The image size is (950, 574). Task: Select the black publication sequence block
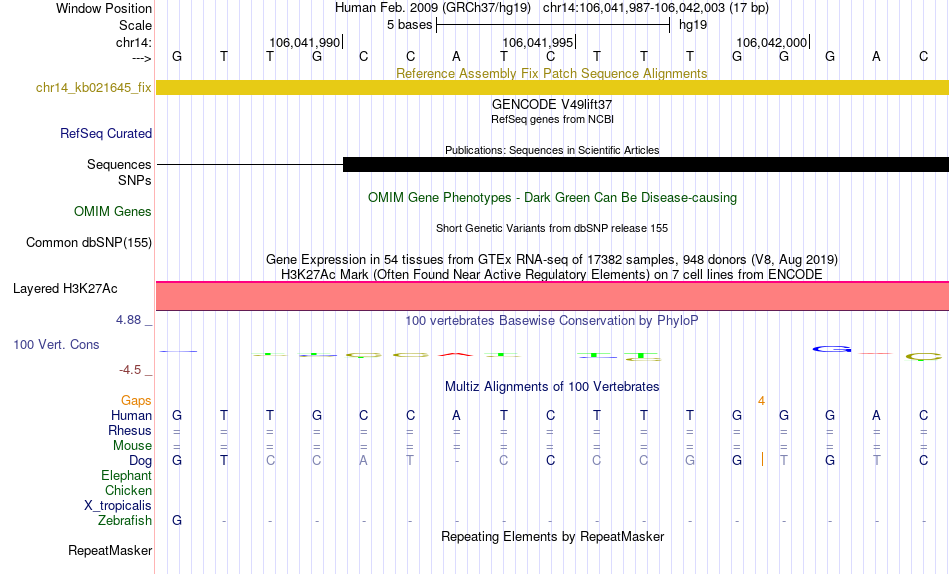click(x=646, y=164)
